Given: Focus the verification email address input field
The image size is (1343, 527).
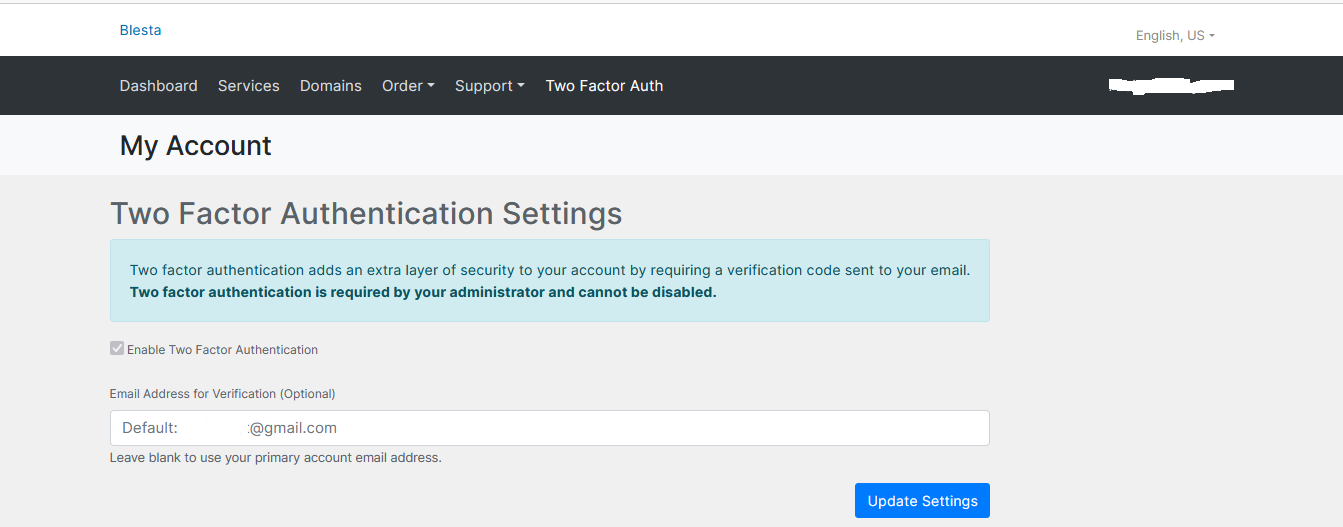Looking at the screenshot, I should coord(549,428).
